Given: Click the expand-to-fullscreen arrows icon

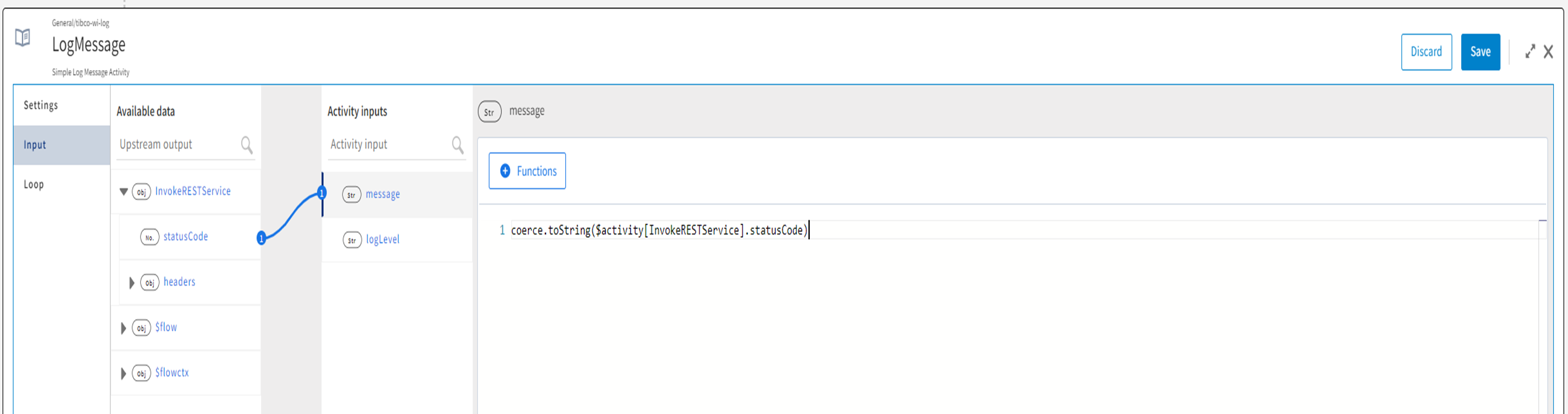Looking at the screenshot, I should (1530, 51).
